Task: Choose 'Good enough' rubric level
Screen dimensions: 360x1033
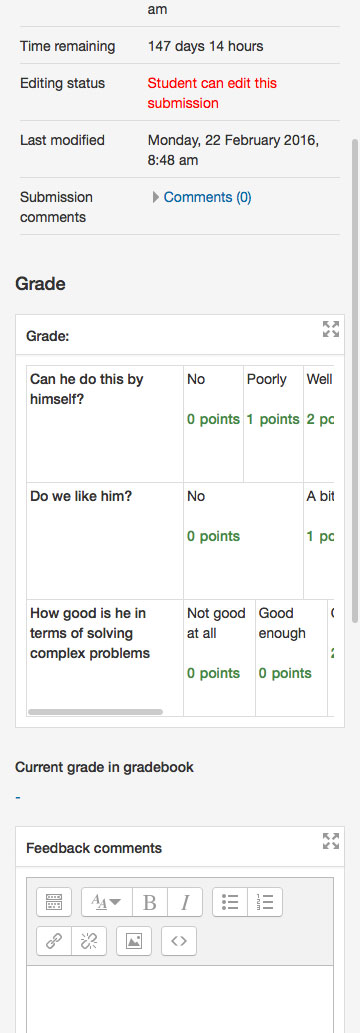Action: tap(291, 657)
